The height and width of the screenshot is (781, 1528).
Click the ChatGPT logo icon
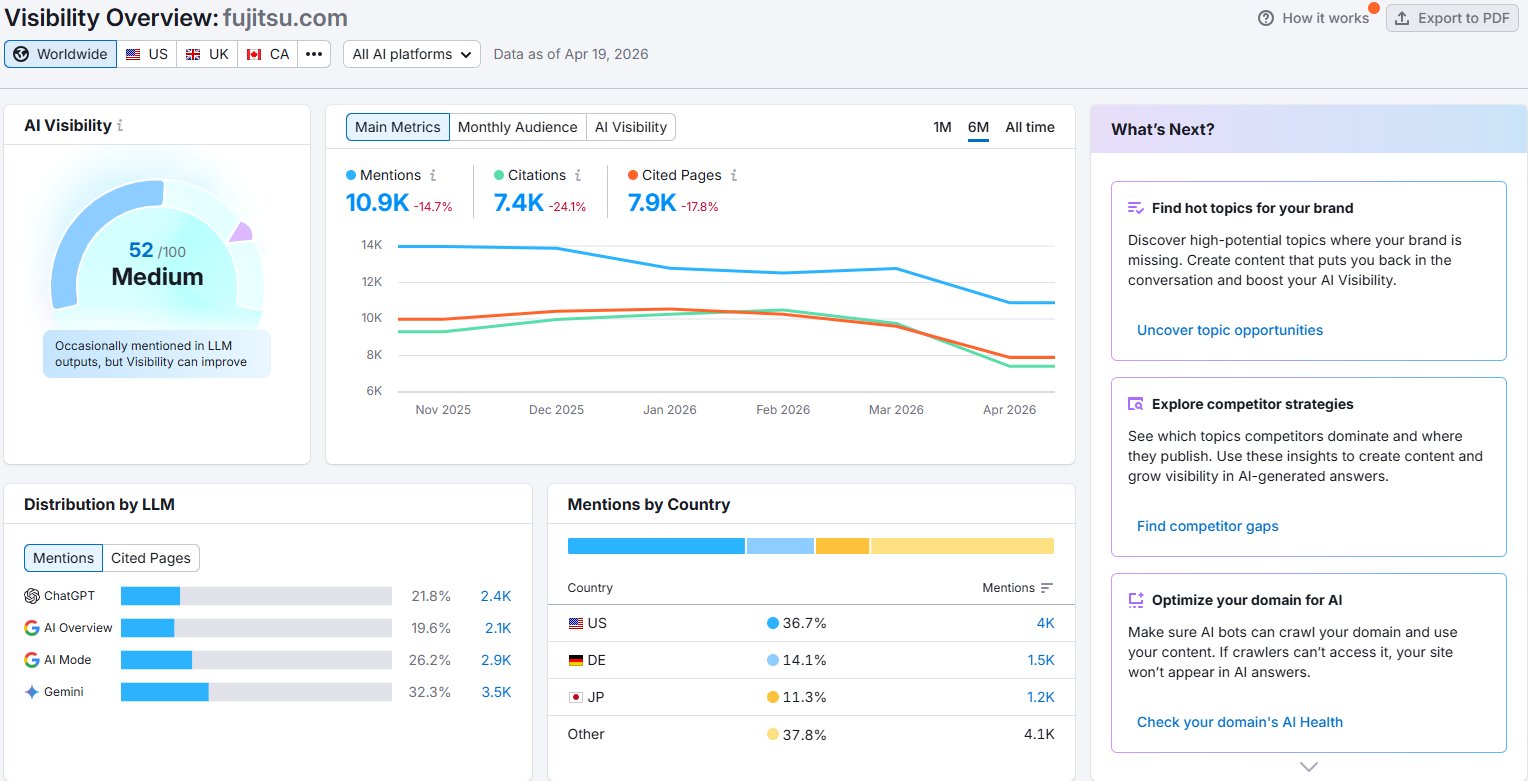(x=32, y=596)
